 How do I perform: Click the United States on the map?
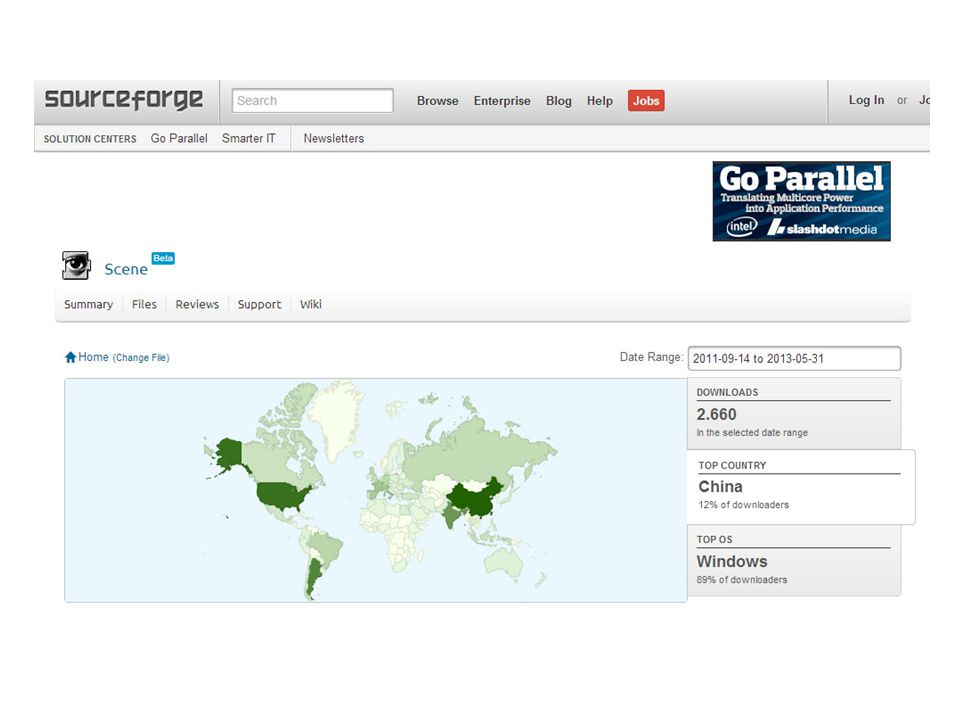[x=282, y=495]
